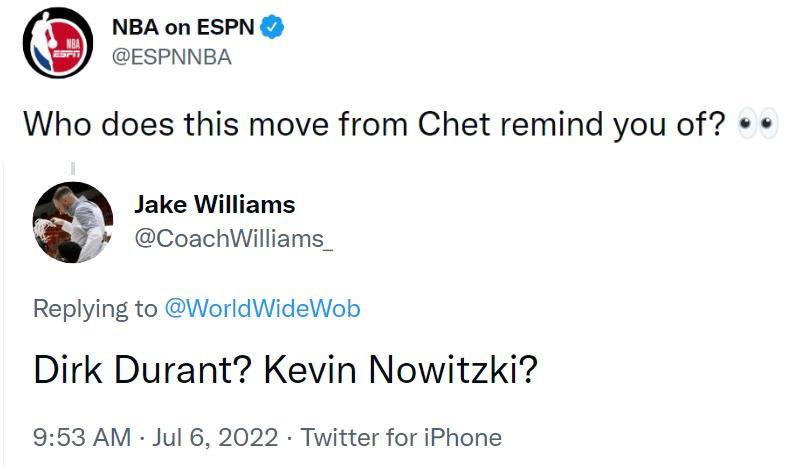
Task: Open the Twitter for iPhone source link
Action: (400, 437)
